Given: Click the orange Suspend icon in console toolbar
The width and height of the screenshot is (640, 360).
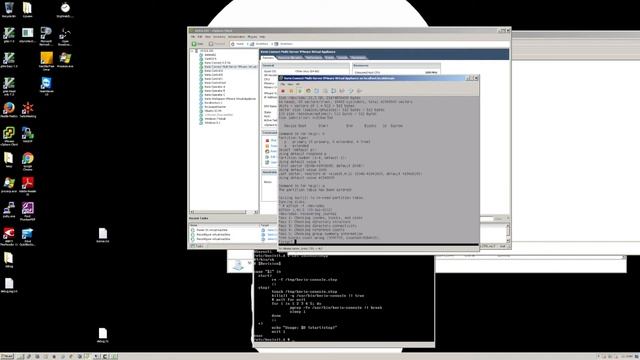Looking at the screenshot, I should (x=291, y=91).
